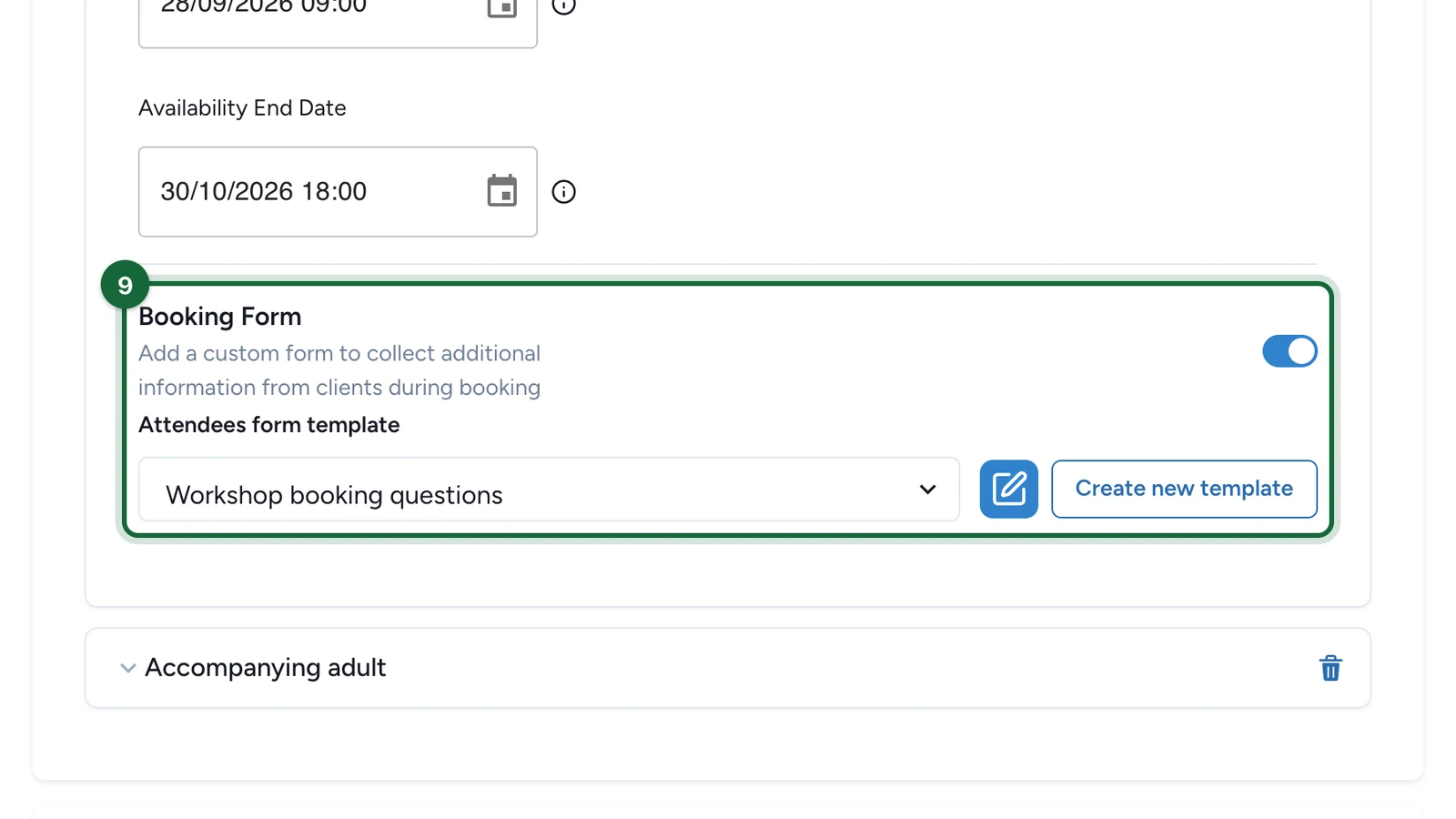Show info tooltip beside Availability End Date
1456x819 pixels.
564,192
